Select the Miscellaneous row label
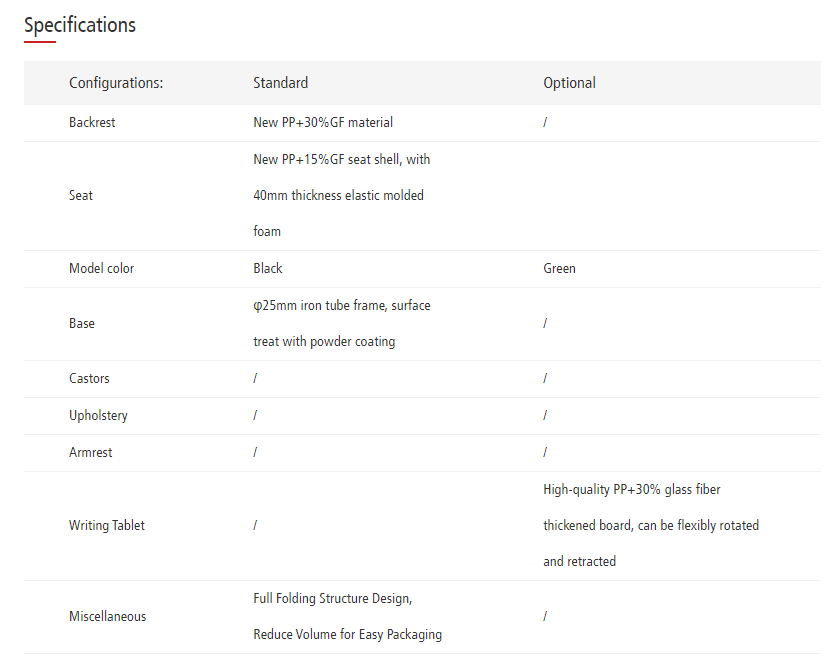The width and height of the screenshot is (840, 658). [107, 616]
